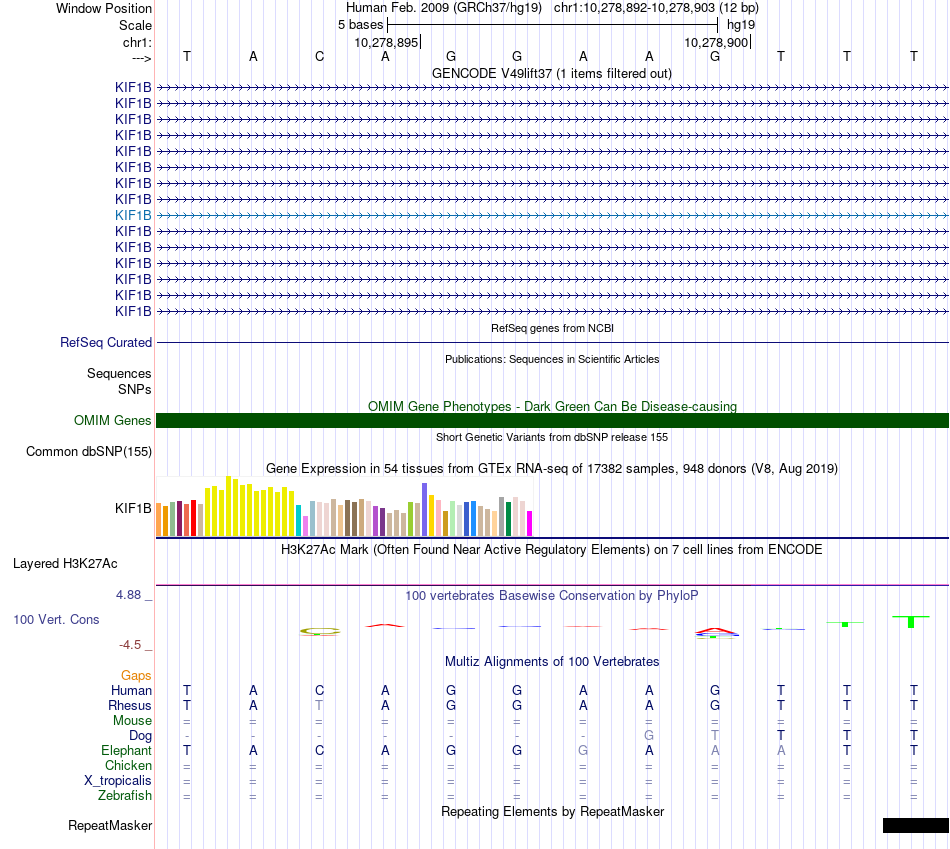This screenshot has width=950, height=849.
Task: Open the OMIM Gene Phenotypes track title
Action: pyautogui.click(x=552, y=406)
